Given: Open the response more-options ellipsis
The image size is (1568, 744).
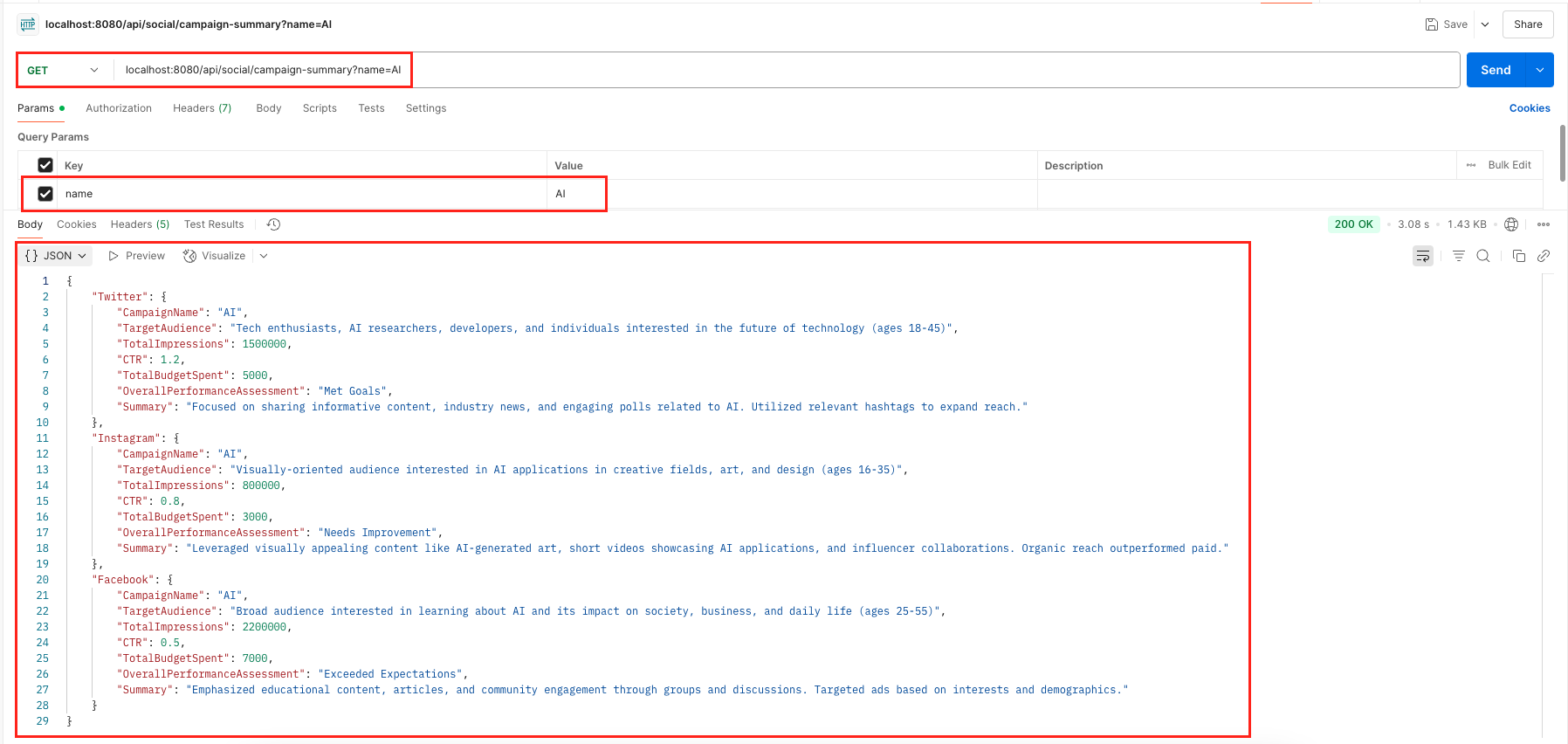Looking at the screenshot, I should (1544, 224).
